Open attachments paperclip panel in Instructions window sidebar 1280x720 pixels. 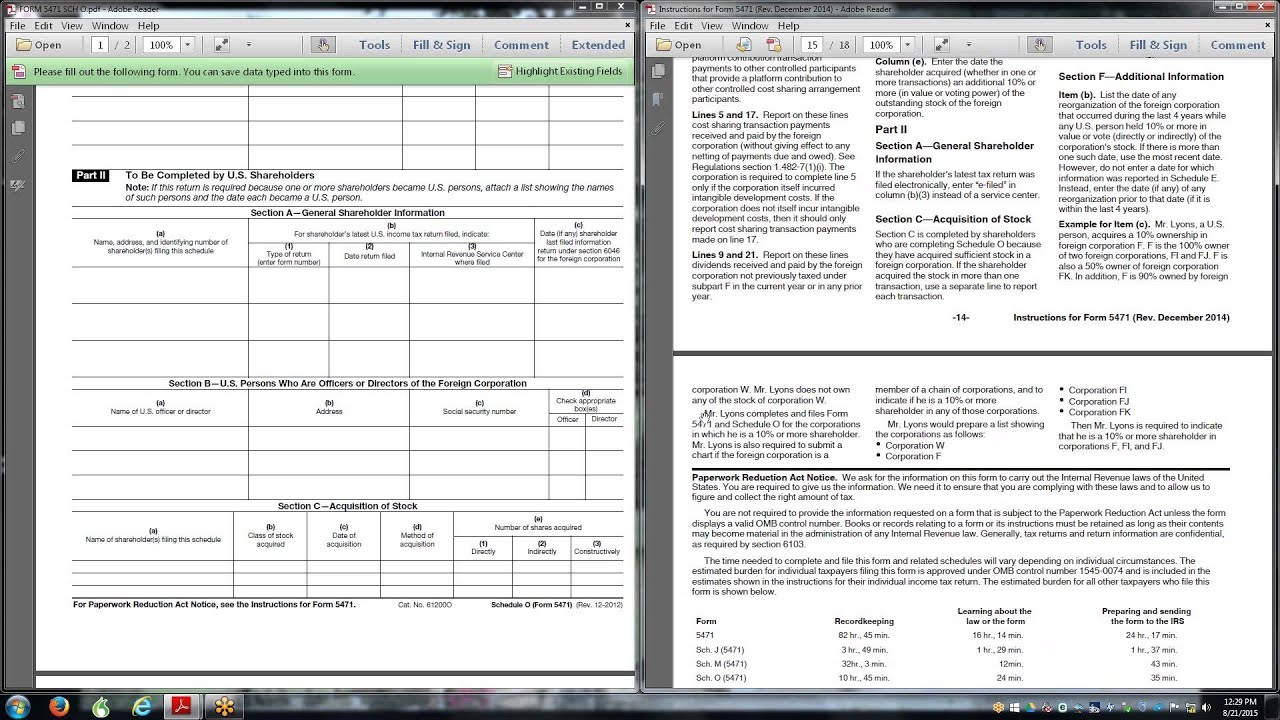coord(658,128)
